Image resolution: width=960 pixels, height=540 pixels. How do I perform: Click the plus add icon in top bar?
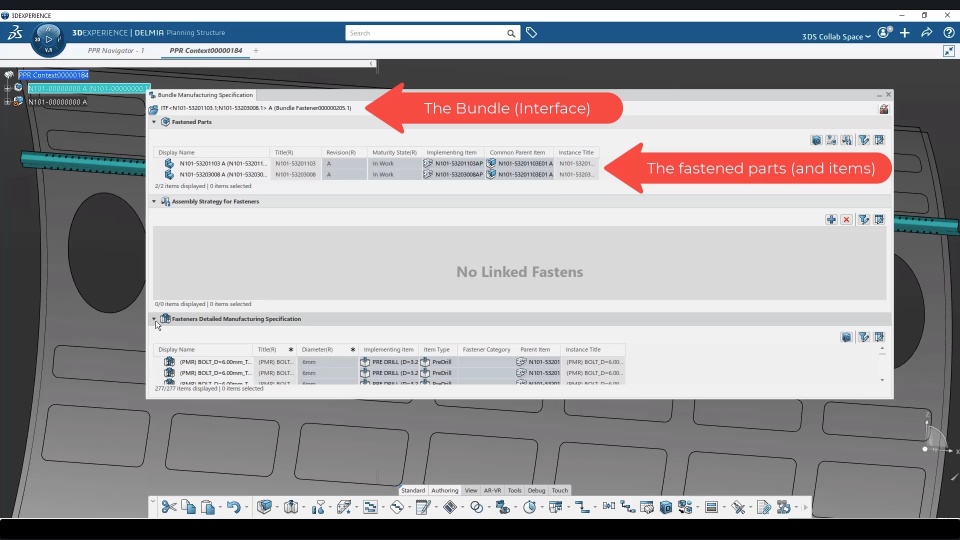pyautogui.click(x=905, y=33)
